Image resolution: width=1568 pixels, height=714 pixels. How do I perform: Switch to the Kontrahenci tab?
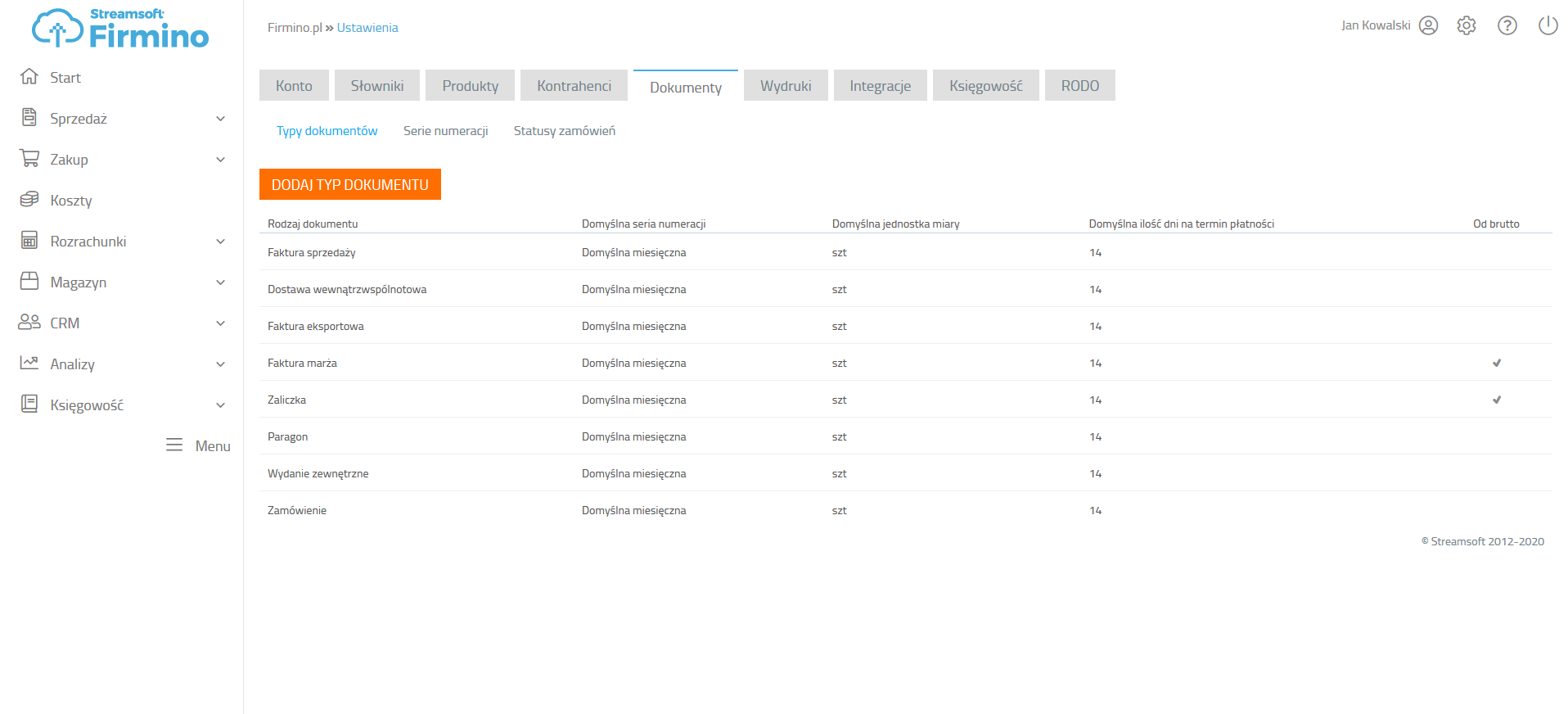click(574, 85)
